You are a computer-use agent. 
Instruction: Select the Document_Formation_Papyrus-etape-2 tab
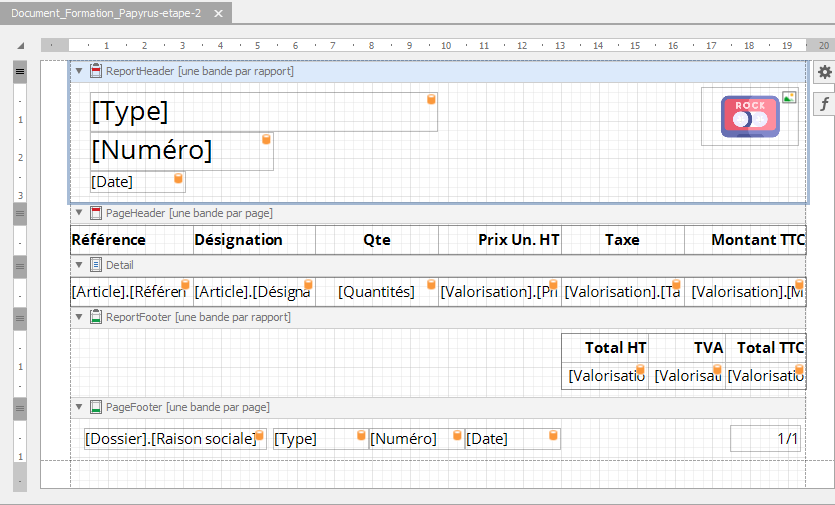[x=105, y=12]
